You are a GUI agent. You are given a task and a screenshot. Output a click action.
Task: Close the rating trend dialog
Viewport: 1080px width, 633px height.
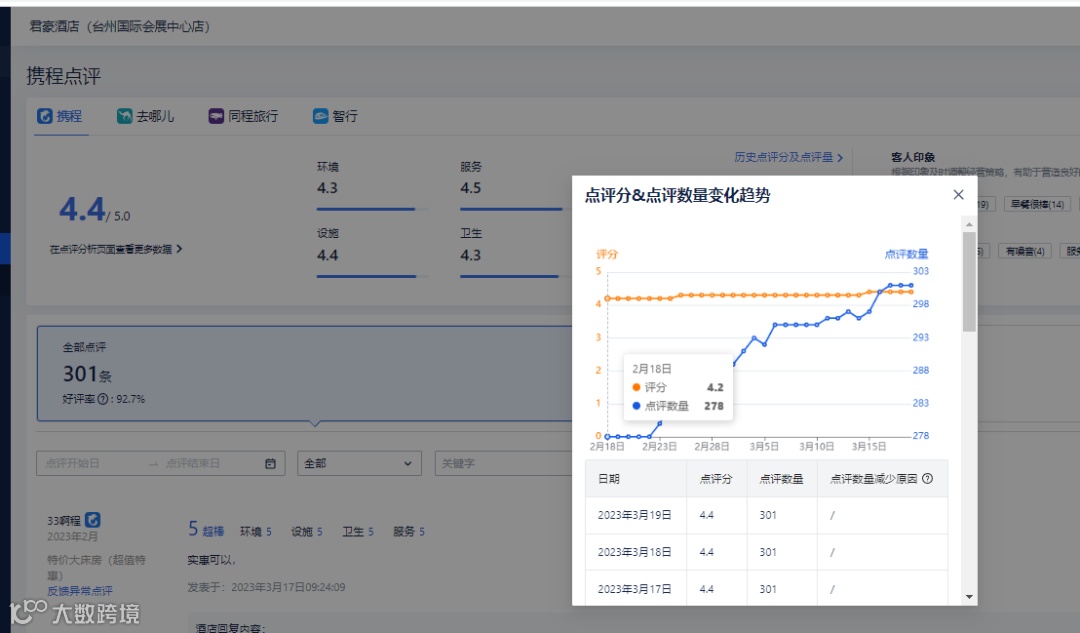(x=958, y=195)
